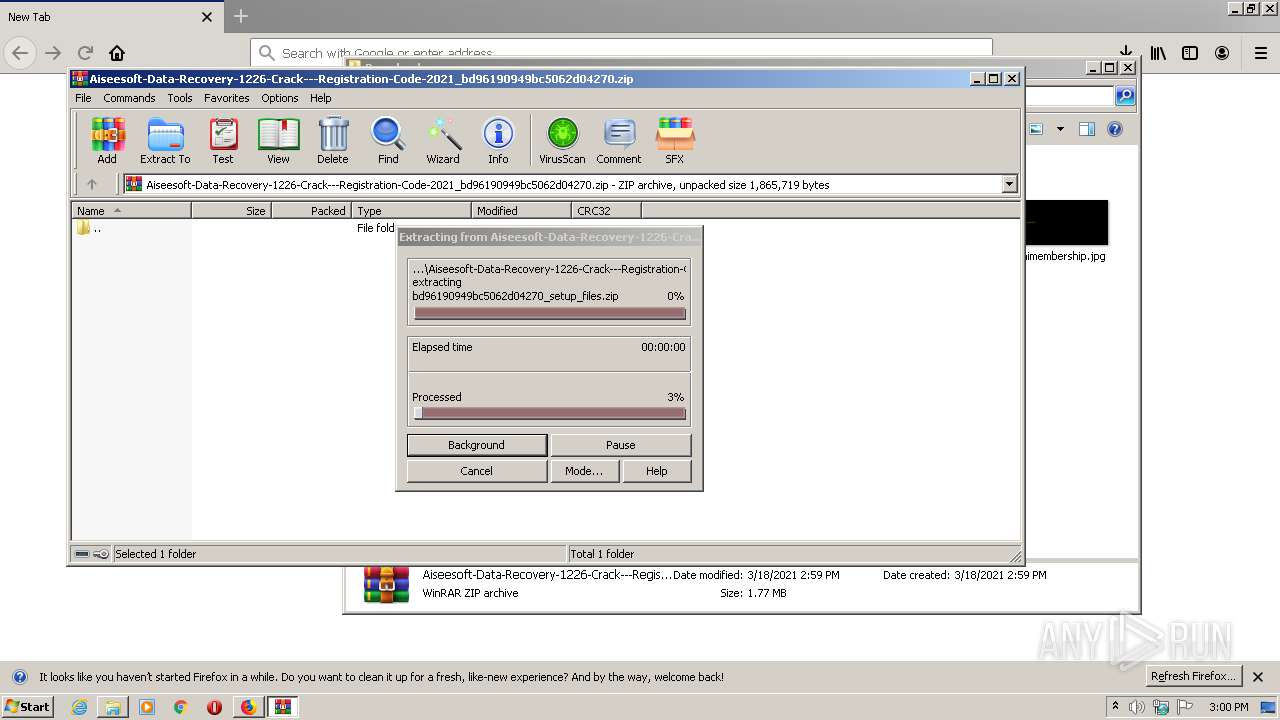The image size is (1280, 720).
Task: Click the Mode... button
Action: tap(584, 471)
